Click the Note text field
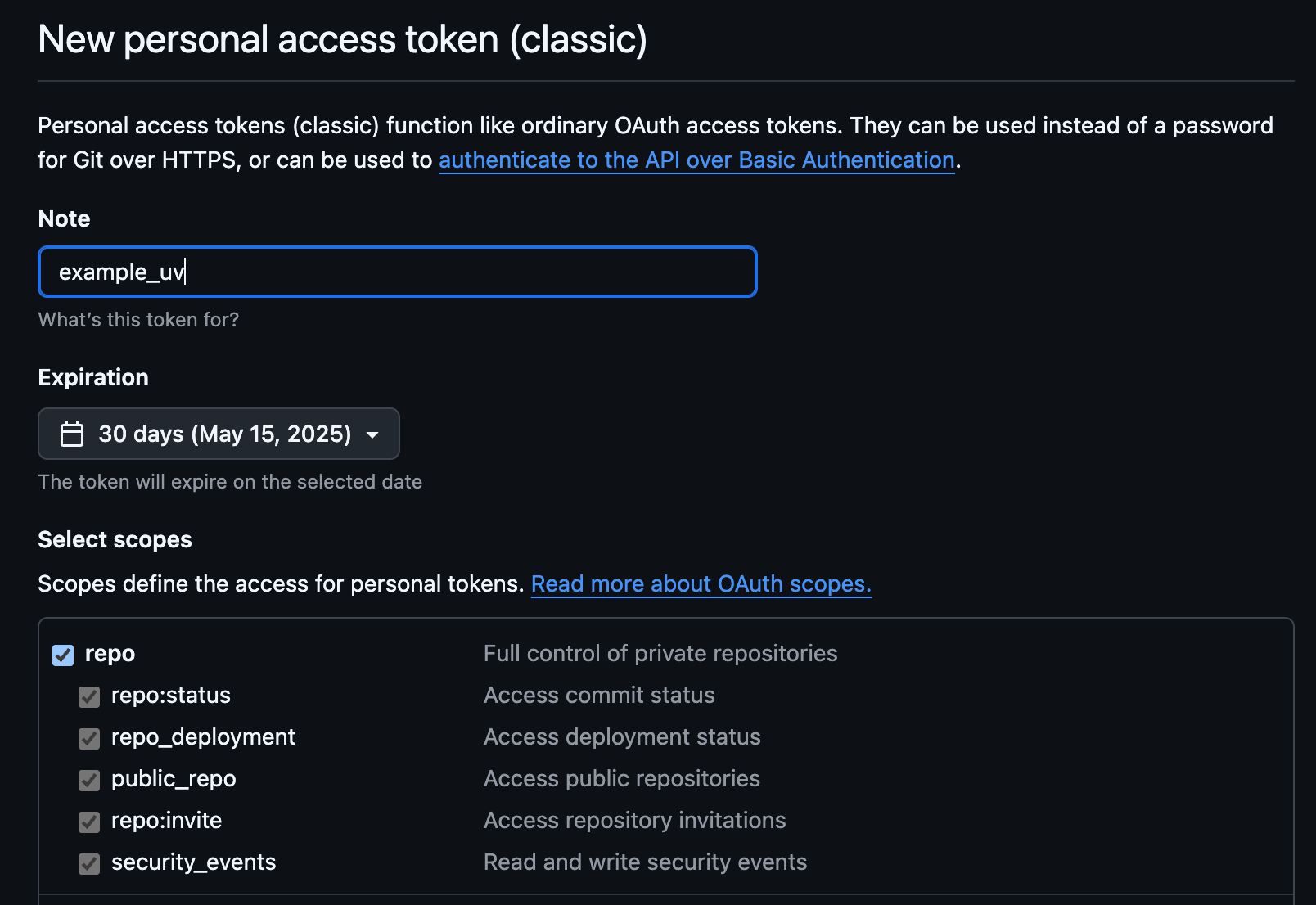 (397, 272)
